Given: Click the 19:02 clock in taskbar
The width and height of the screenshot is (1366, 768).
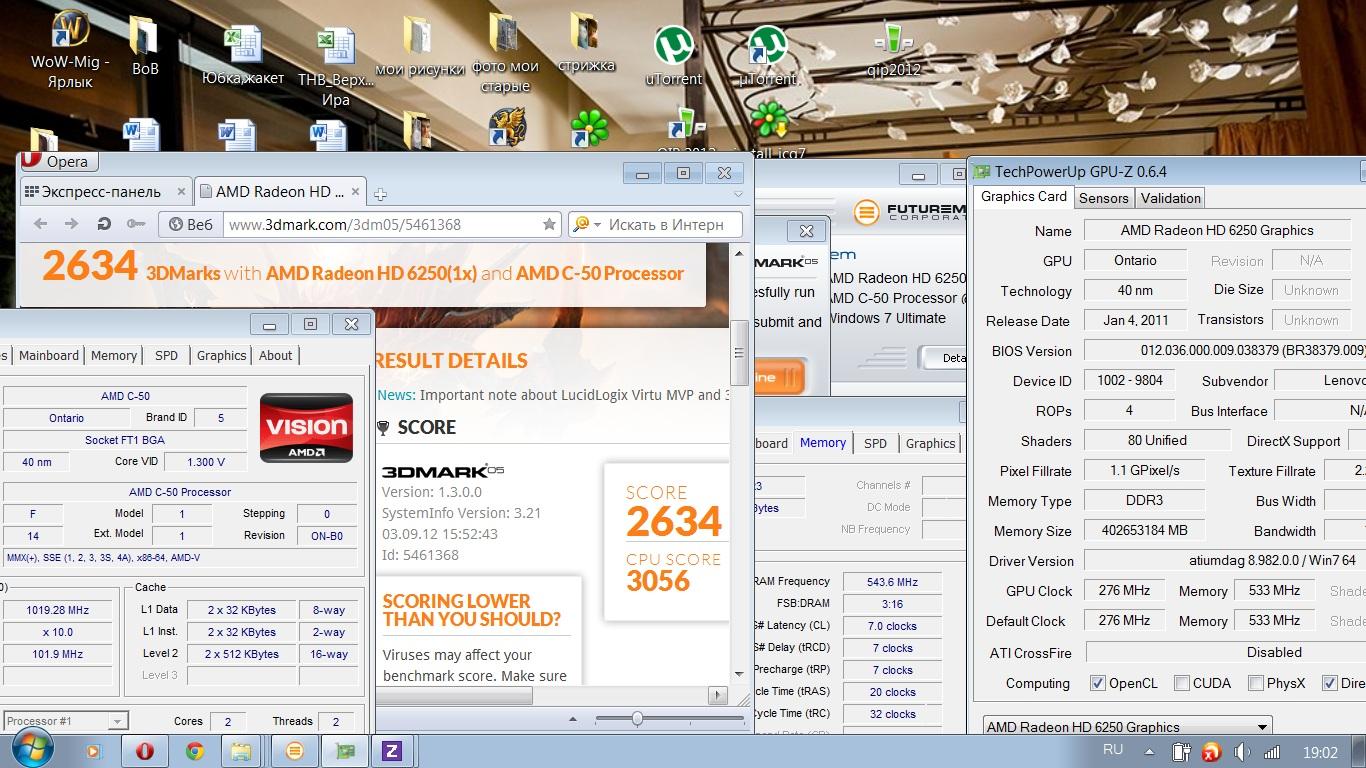Looking at the screenshot, I should coord(1321,752).
